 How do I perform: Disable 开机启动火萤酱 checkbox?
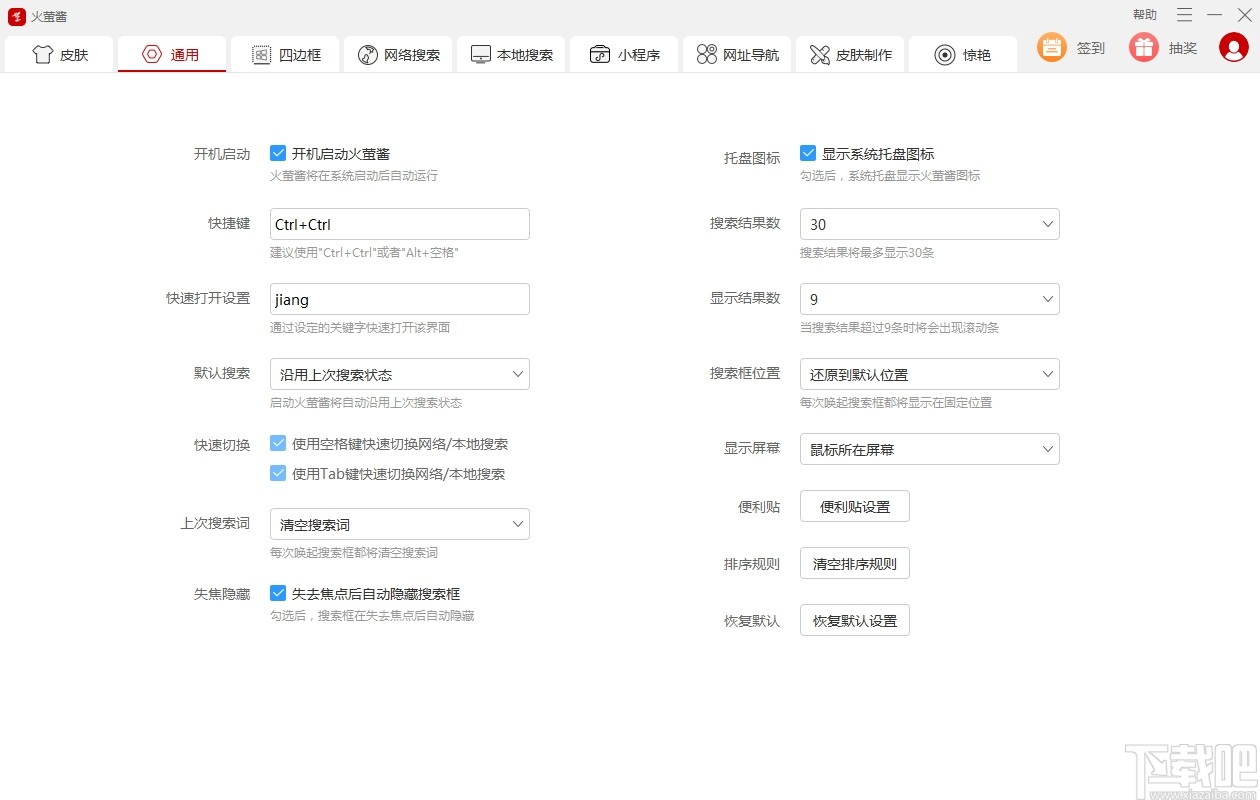coord(278,153)
